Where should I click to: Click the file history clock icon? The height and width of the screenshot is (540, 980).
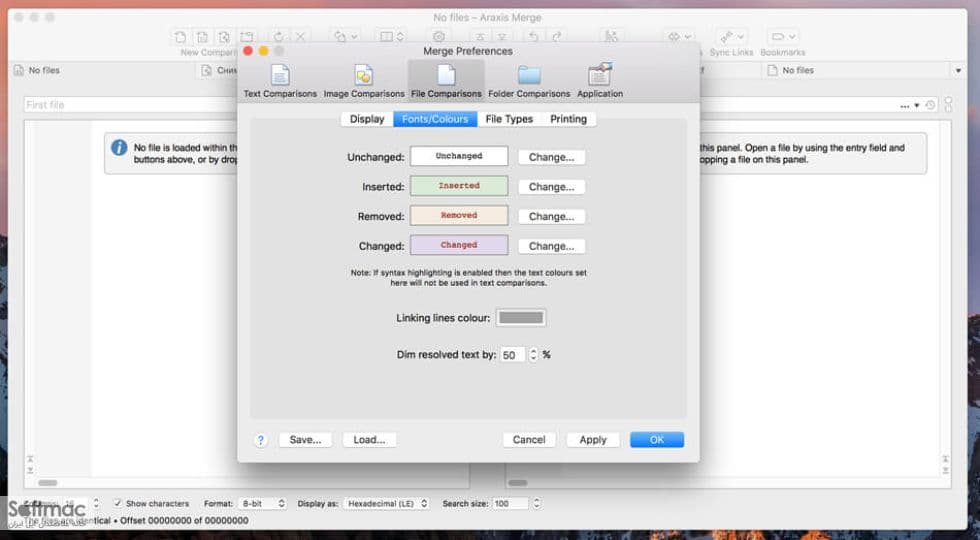coord(930,105)
